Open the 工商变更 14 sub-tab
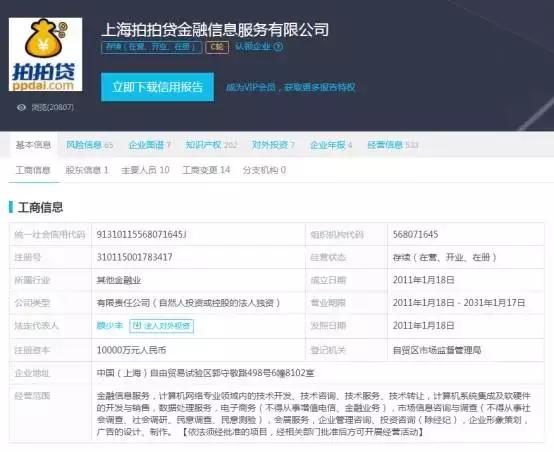The image size is (554, 452). tap(206, 170)
